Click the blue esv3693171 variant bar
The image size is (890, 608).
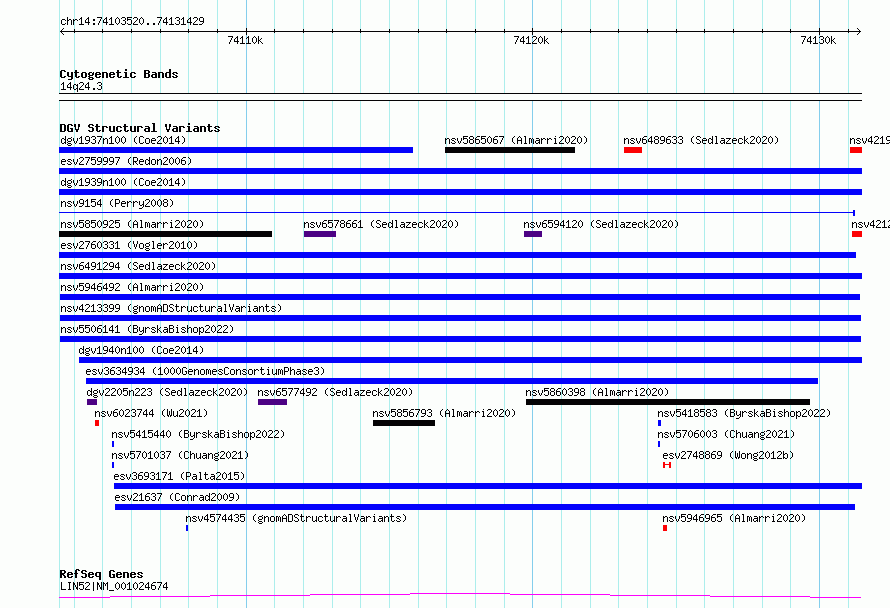[x=488, y=486]
